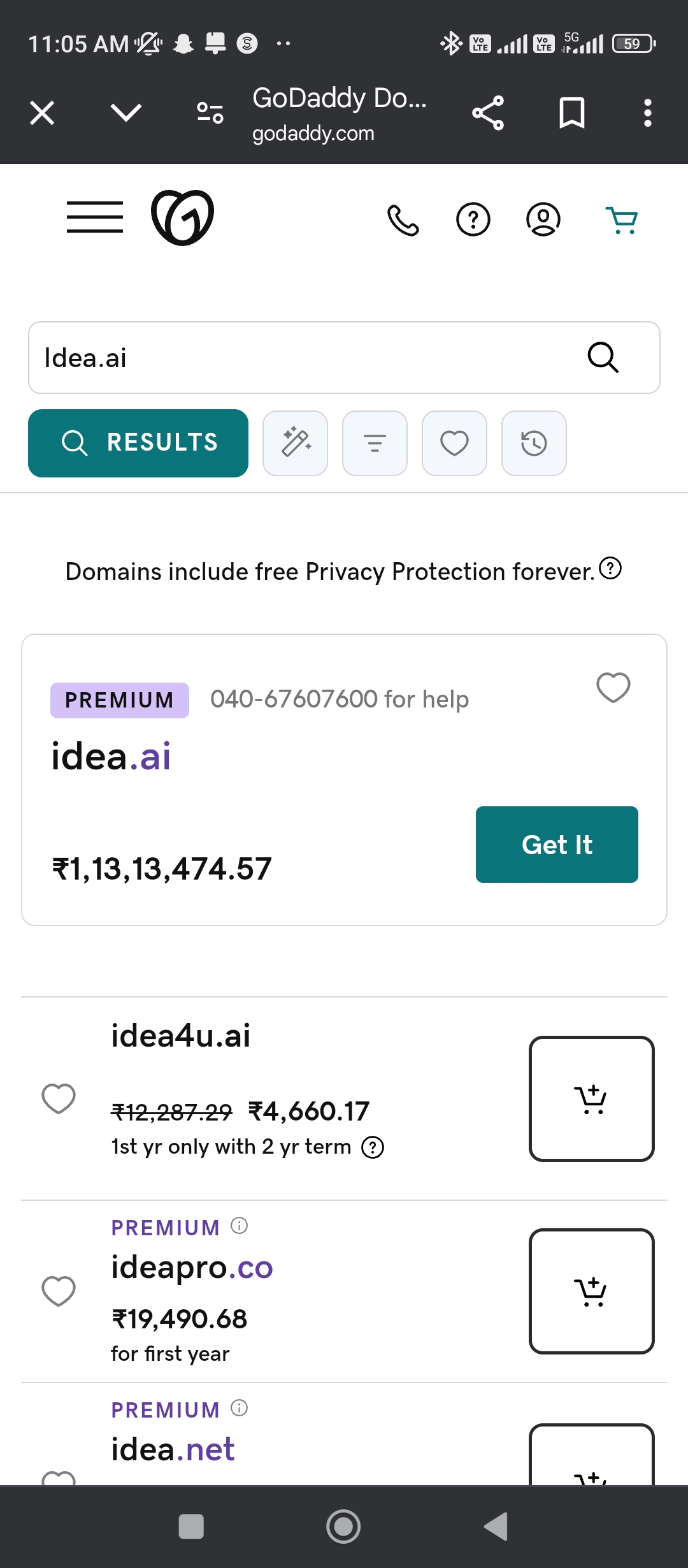This screenshot has width=688, height=1568.
Task: Open the hamburger navigation menu
Action: point(94,217)
